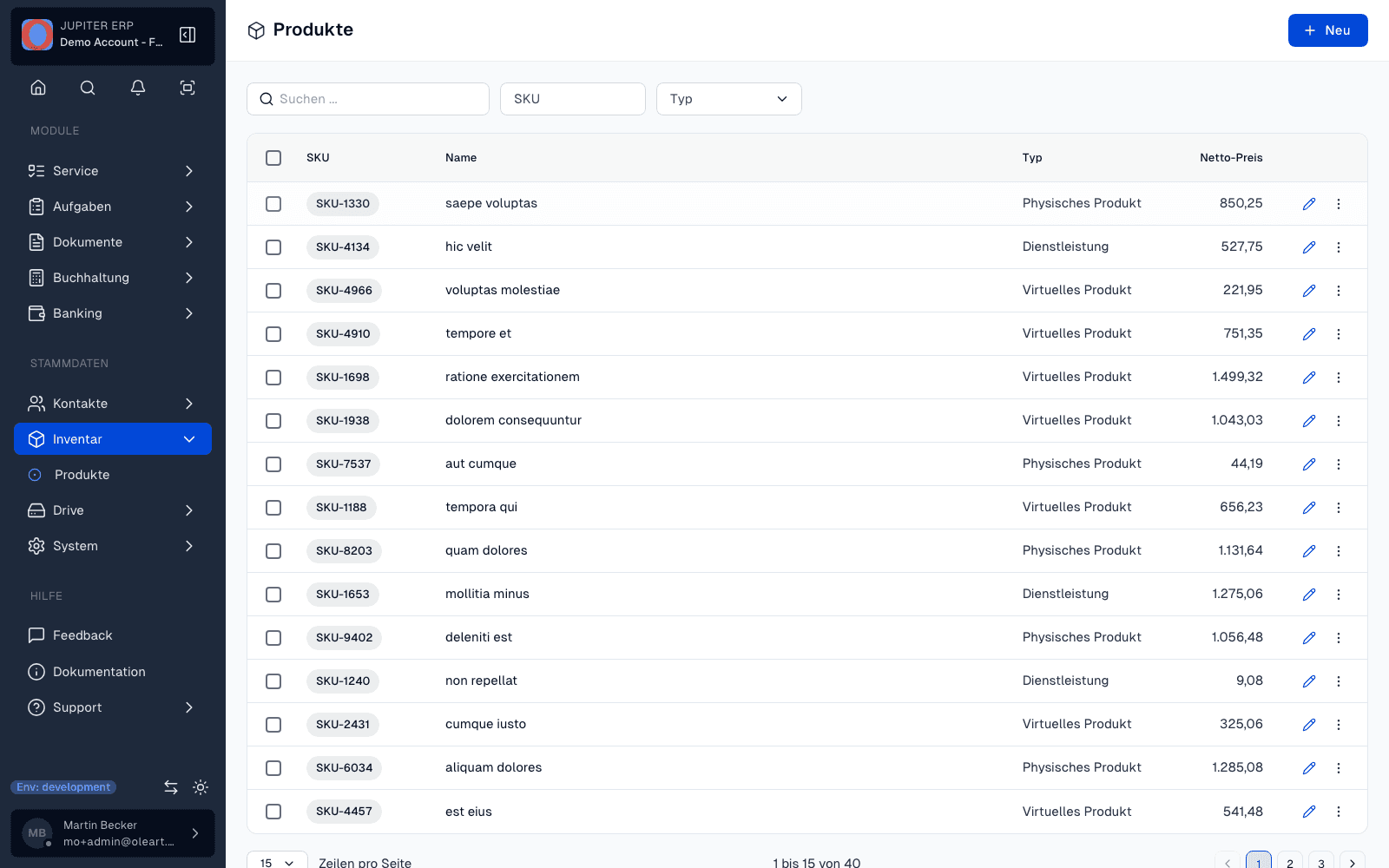
Task: Select row SKU-4966 checkbox
Action: point(273,291)
